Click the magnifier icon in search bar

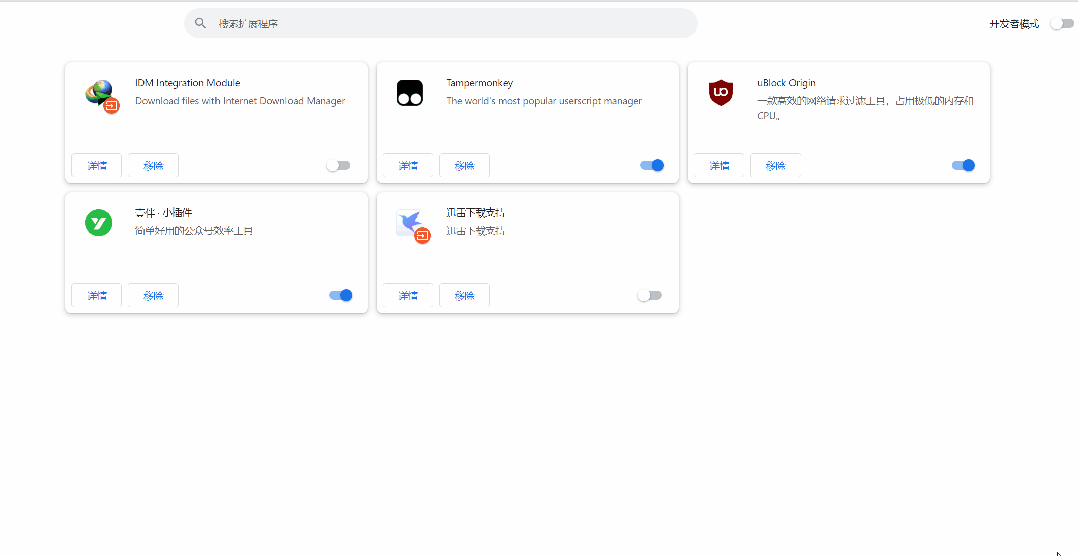click(x=201, y=23)
